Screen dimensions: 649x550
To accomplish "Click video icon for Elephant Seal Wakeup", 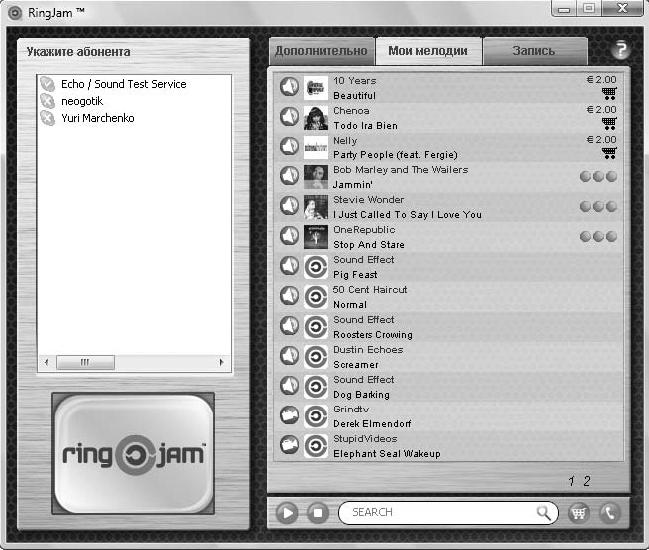I will 289,445.
